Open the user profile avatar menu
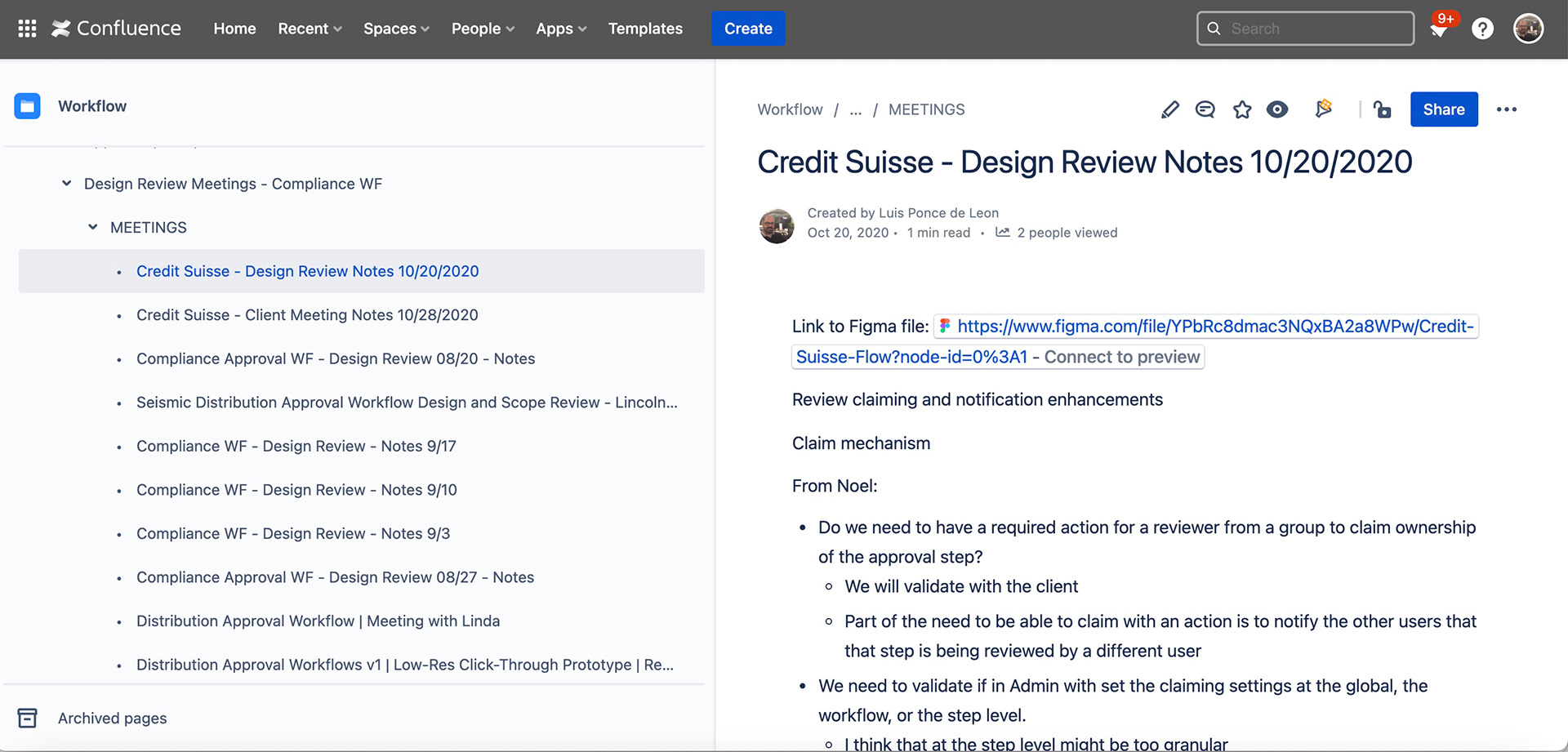The height and width of the screenshot is (752, 1568). (x=1528, y=29)
